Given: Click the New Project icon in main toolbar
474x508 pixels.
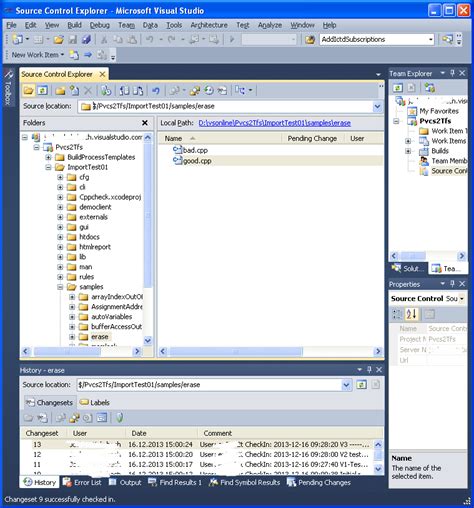Looking at the screenshot, I should pos(17,39).
